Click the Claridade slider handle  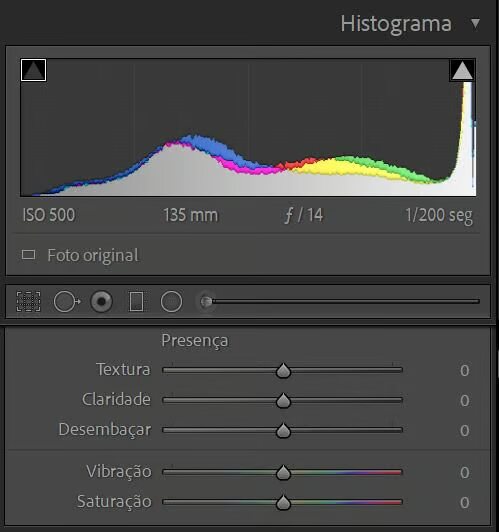283,400
